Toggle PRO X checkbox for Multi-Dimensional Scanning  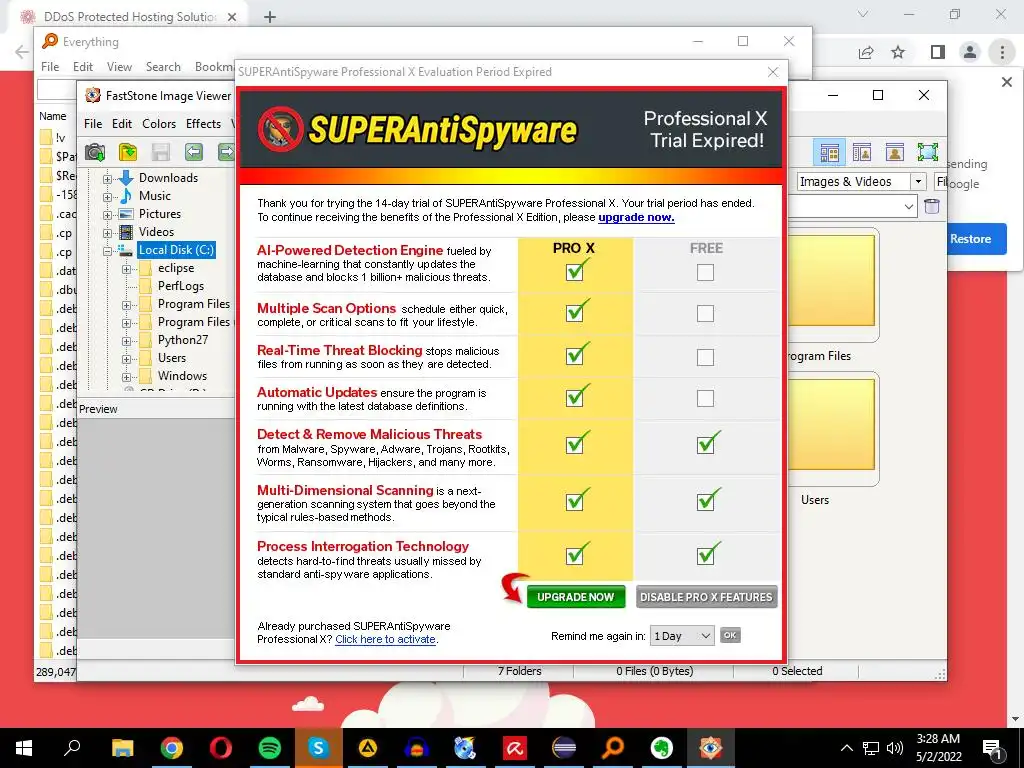tap(575, 501)
